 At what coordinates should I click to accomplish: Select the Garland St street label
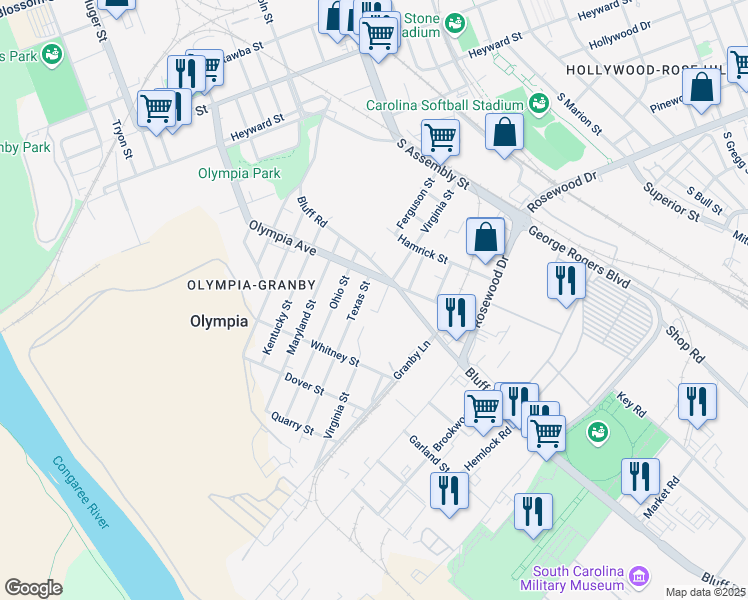[x=429, y=454]
